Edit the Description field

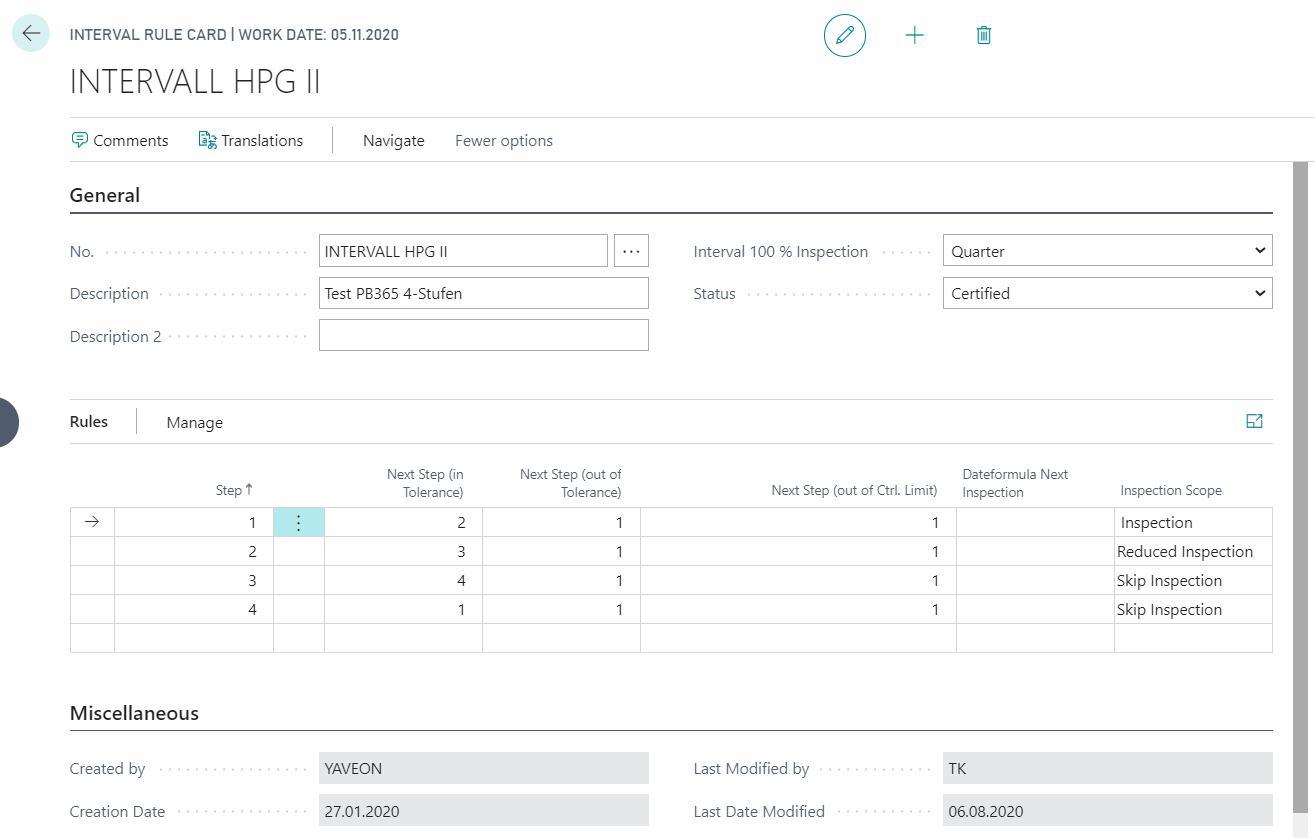tap(484, 293)
